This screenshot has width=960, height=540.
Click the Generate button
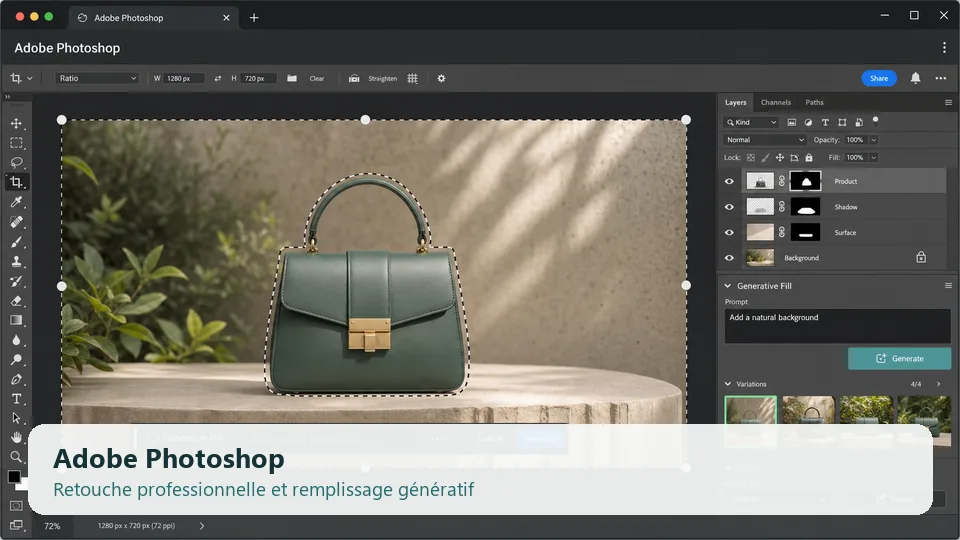tap(899, 359)
